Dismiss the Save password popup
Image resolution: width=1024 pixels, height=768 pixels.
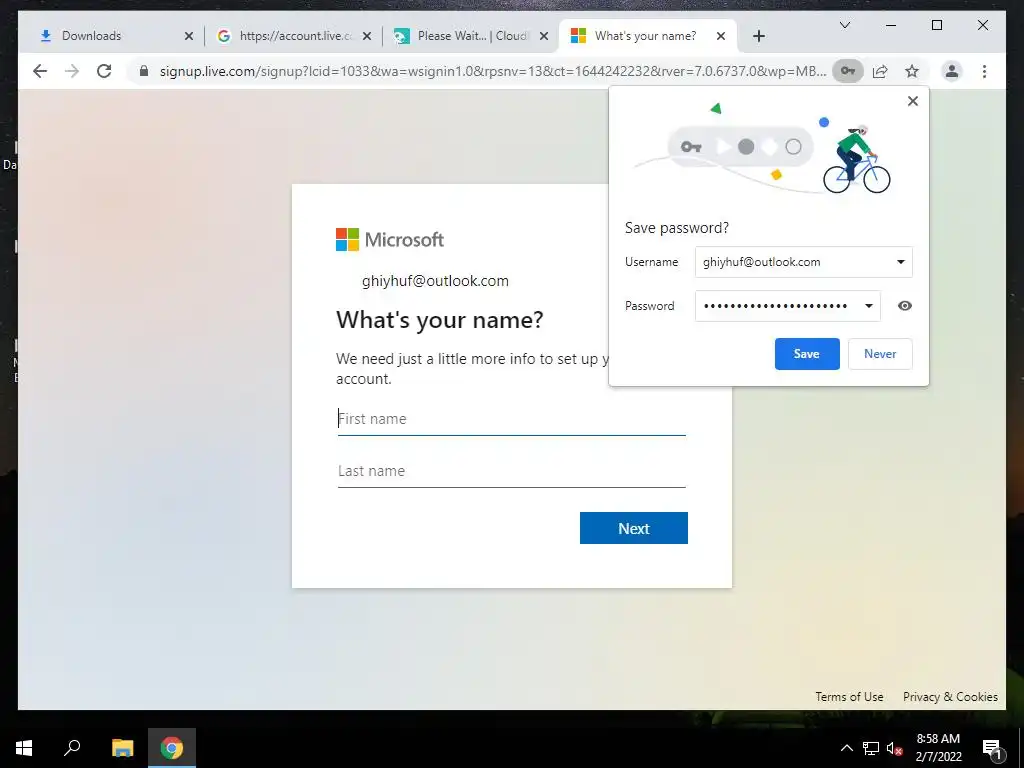tap(913, 101)
